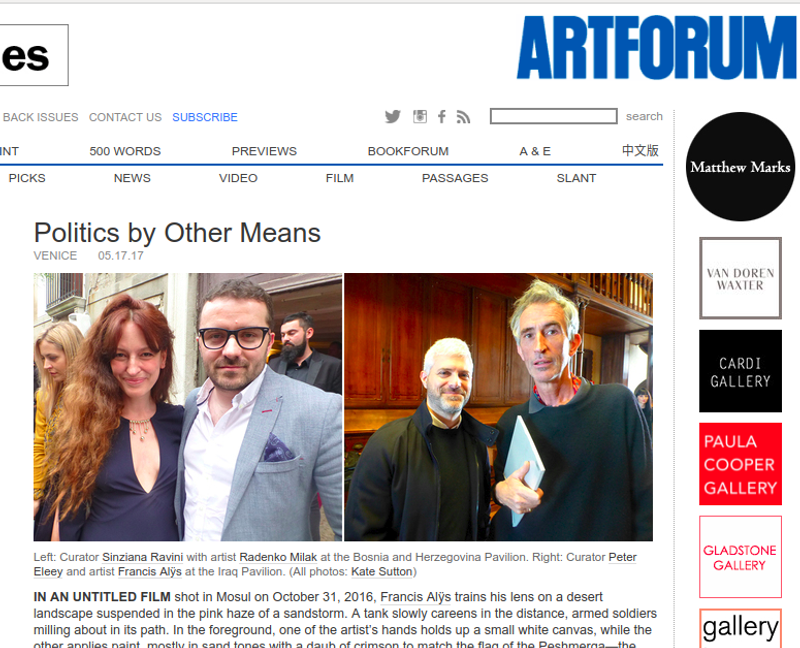Follow the Francis Alÿs link in article text

pyautogui.click(x=415, y=597)
